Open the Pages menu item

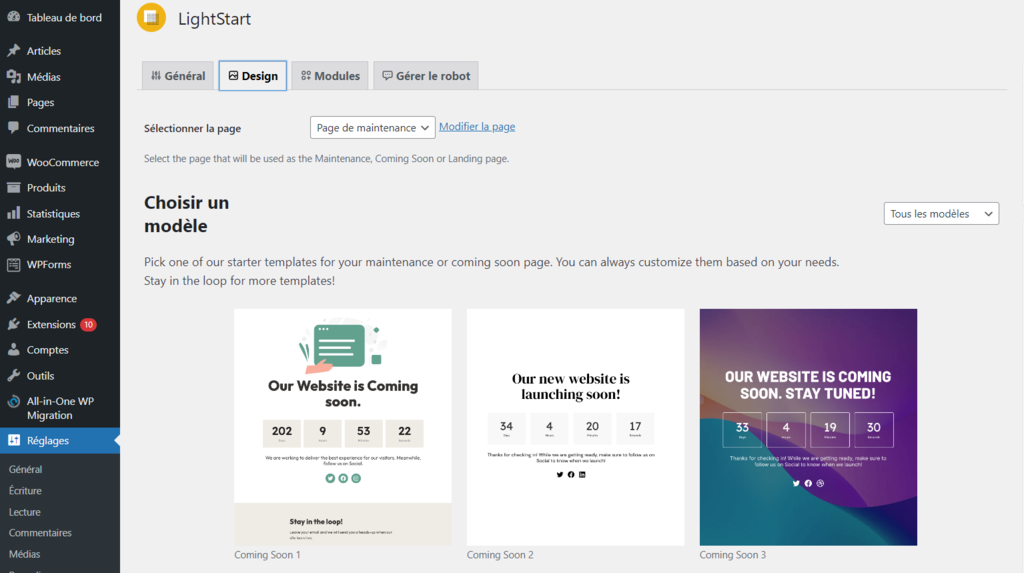coord(60,102)
